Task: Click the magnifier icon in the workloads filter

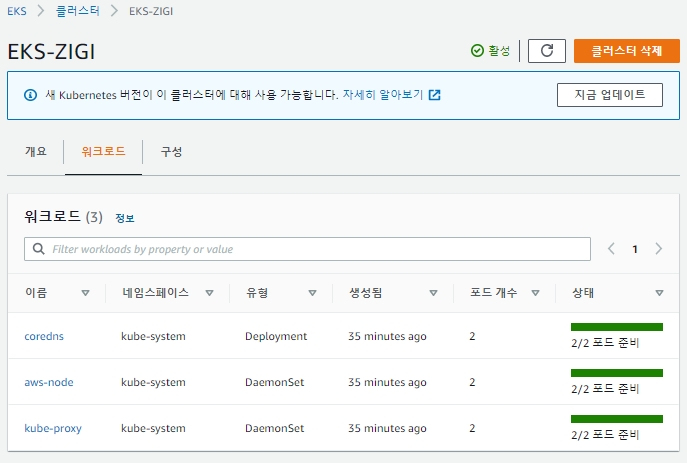Action: pos(39,249)
